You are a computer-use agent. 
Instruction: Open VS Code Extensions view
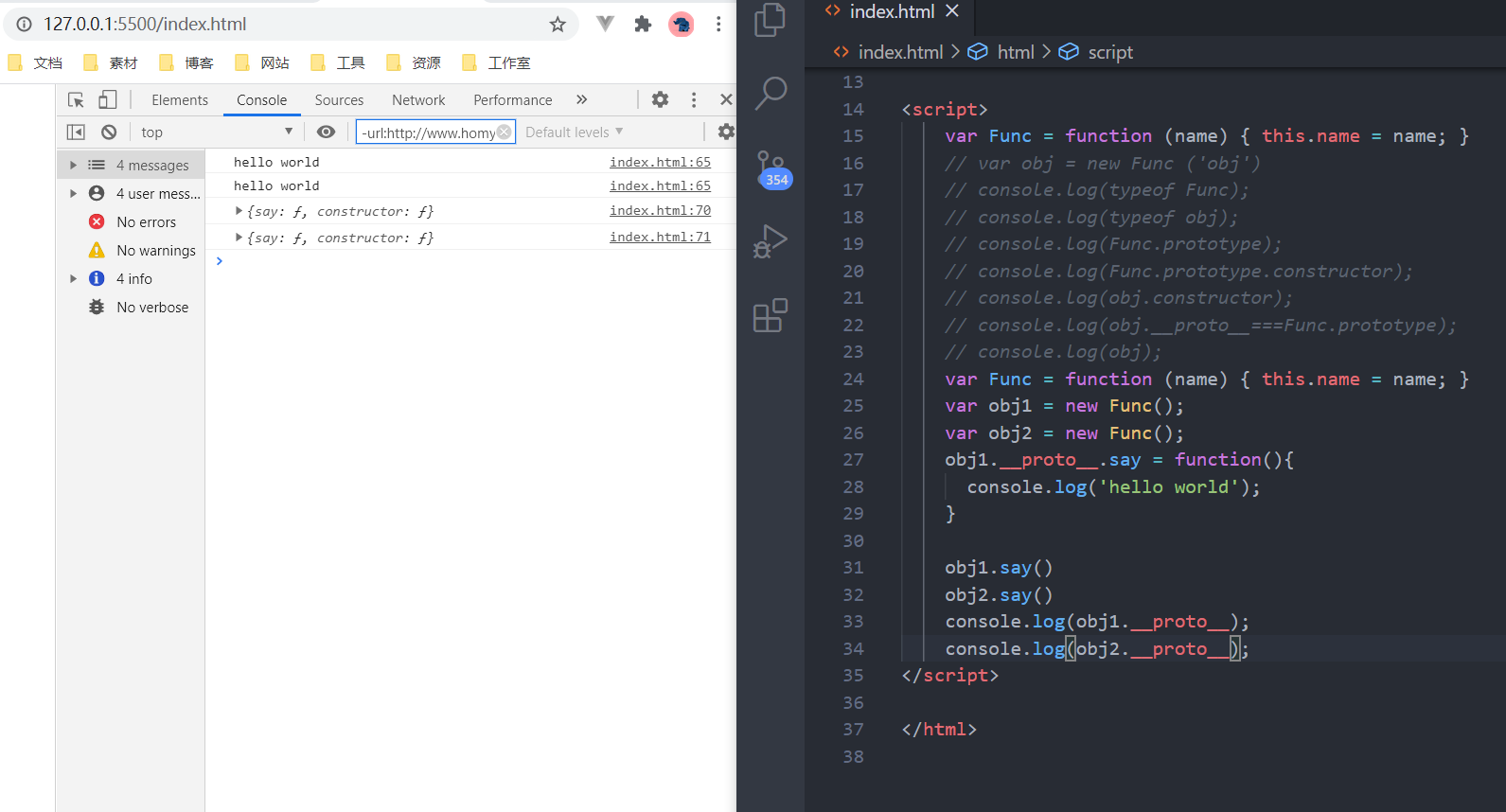pos(771,315)
